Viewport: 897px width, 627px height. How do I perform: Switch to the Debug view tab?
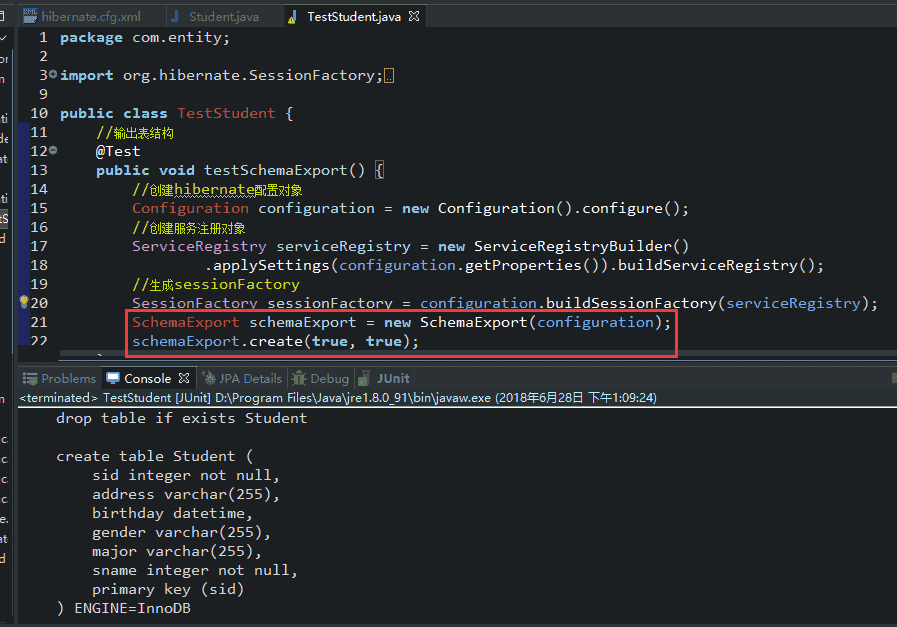point(328,379)
